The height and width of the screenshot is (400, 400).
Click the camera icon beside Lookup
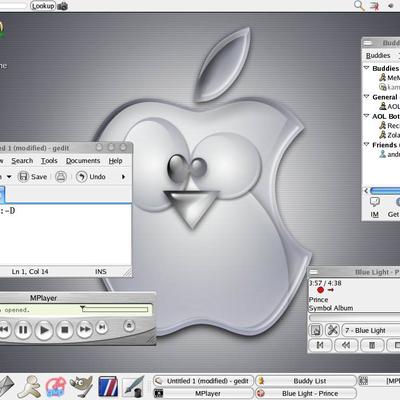click(62, 6)
